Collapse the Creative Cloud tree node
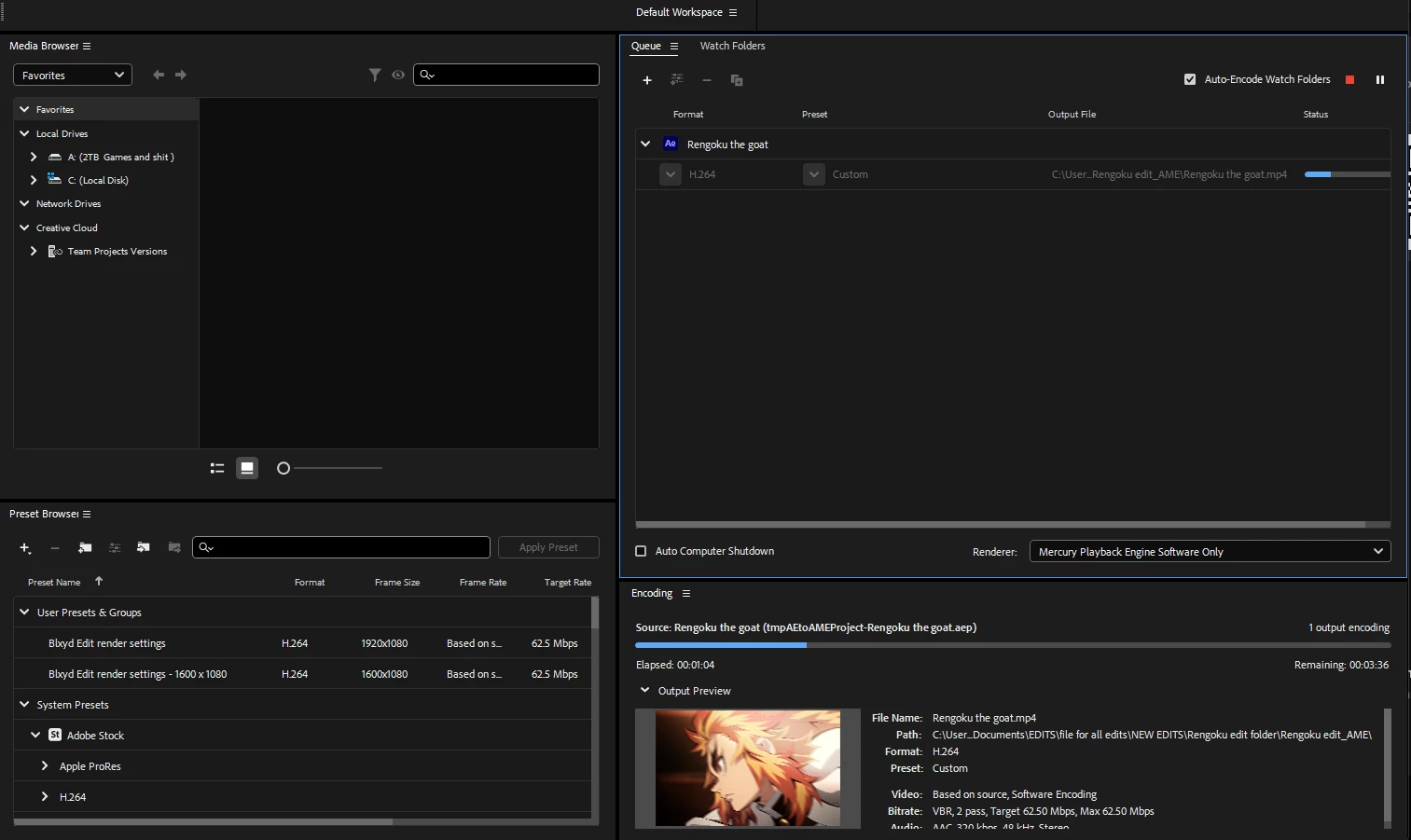Screen dimensions: 1411x840 [25, 227]
